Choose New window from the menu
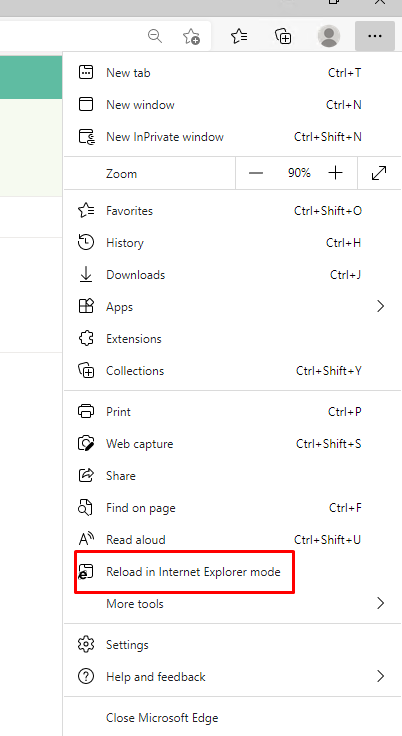 tap(232, 105)
